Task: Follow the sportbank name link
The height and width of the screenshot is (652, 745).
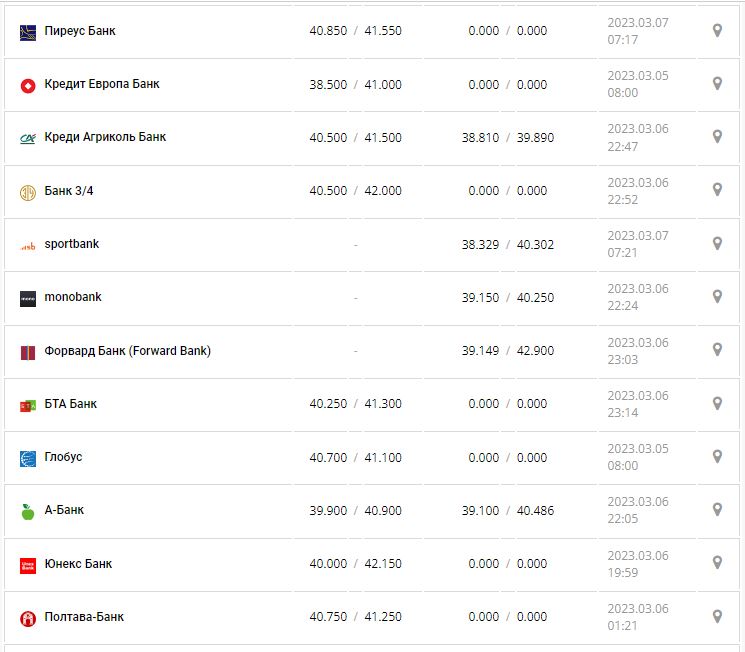Action: click(72, 244)
